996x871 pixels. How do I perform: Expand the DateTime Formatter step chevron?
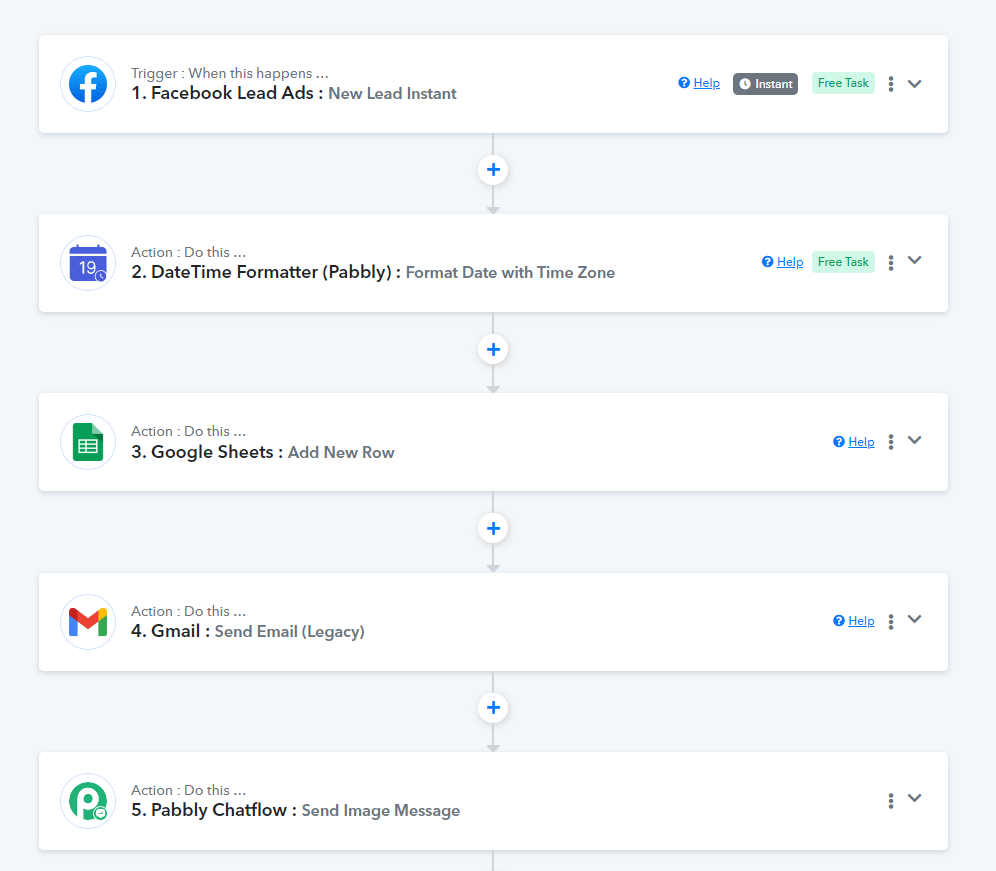[x=914, y=261]
